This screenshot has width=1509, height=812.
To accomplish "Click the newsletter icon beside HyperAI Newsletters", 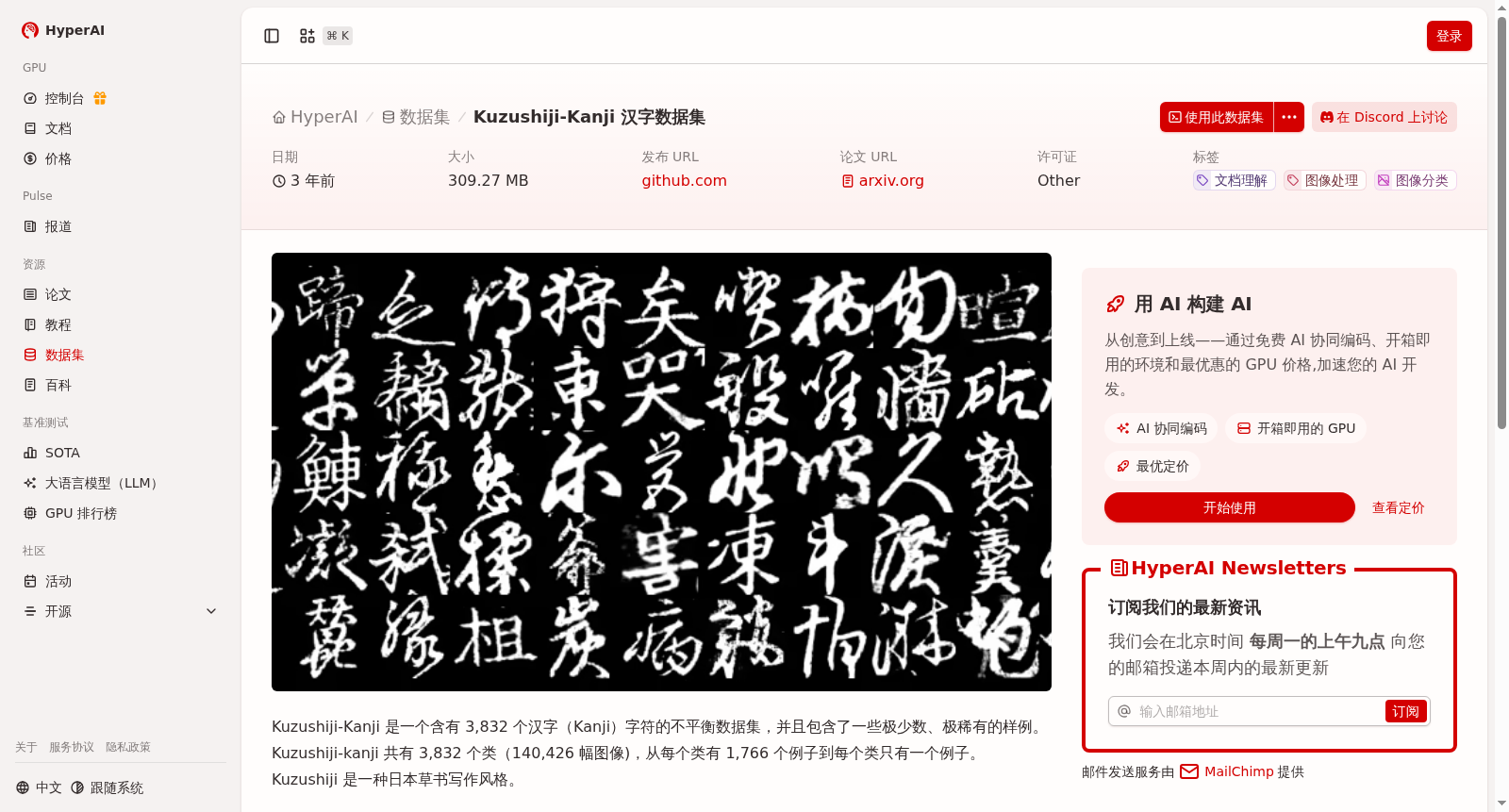I will point(1119,568).
